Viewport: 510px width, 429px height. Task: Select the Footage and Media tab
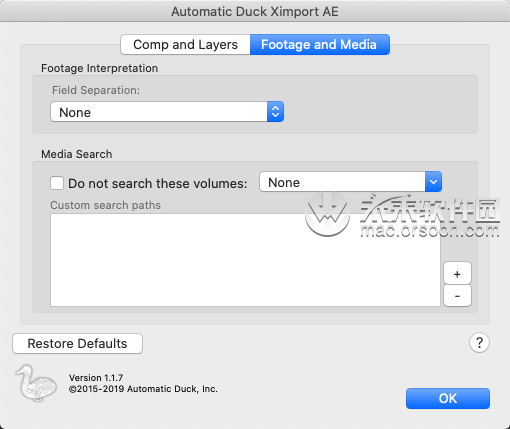320,45
